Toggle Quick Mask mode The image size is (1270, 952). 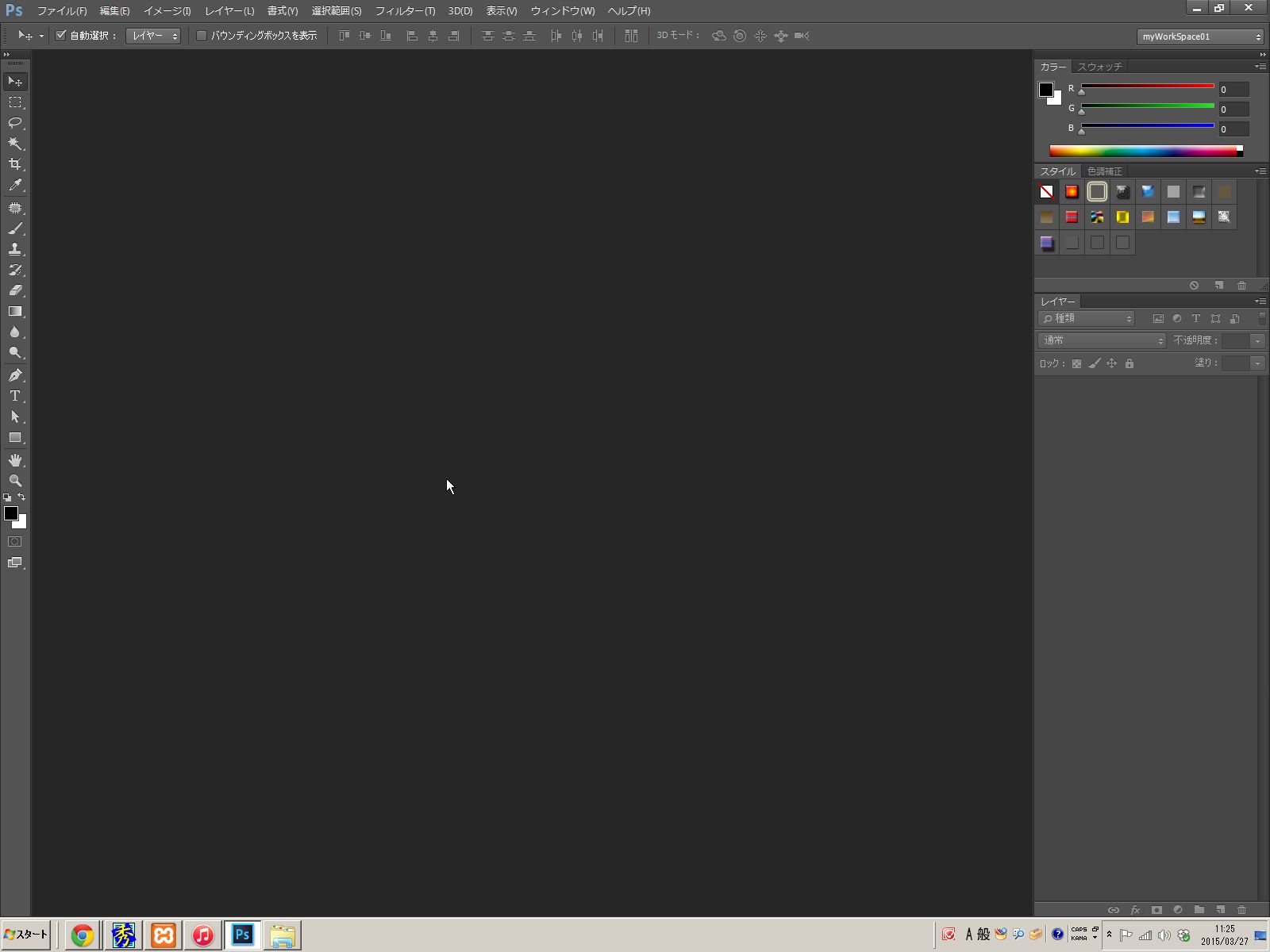15,542
